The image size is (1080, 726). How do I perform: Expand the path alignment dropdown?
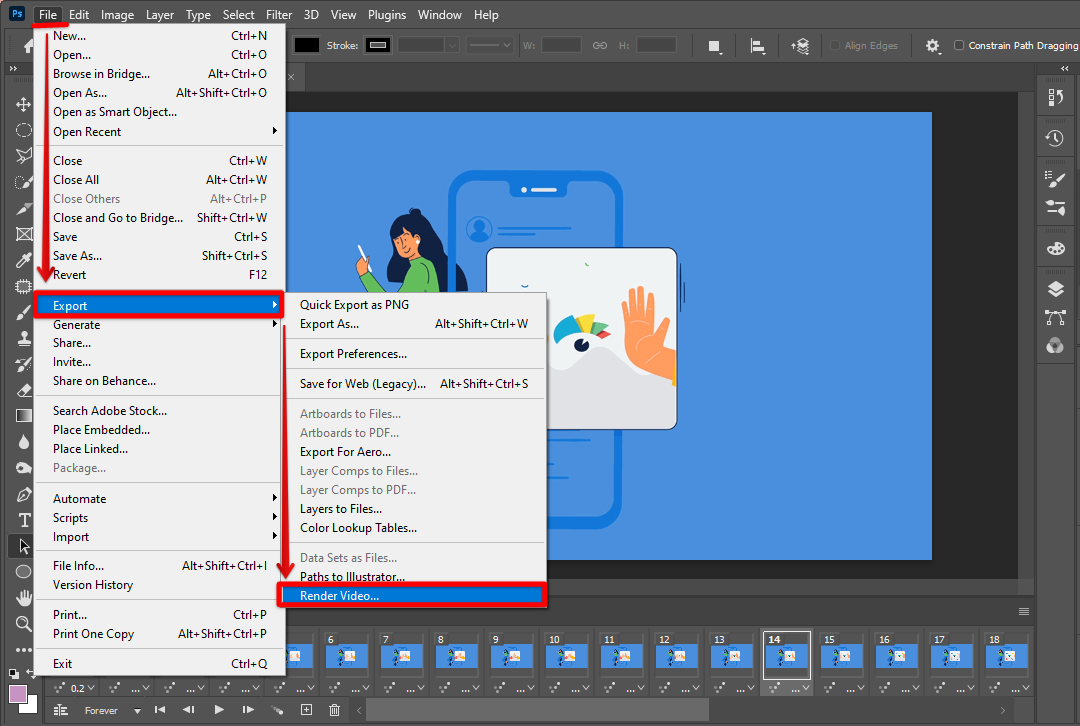(758, 46)
